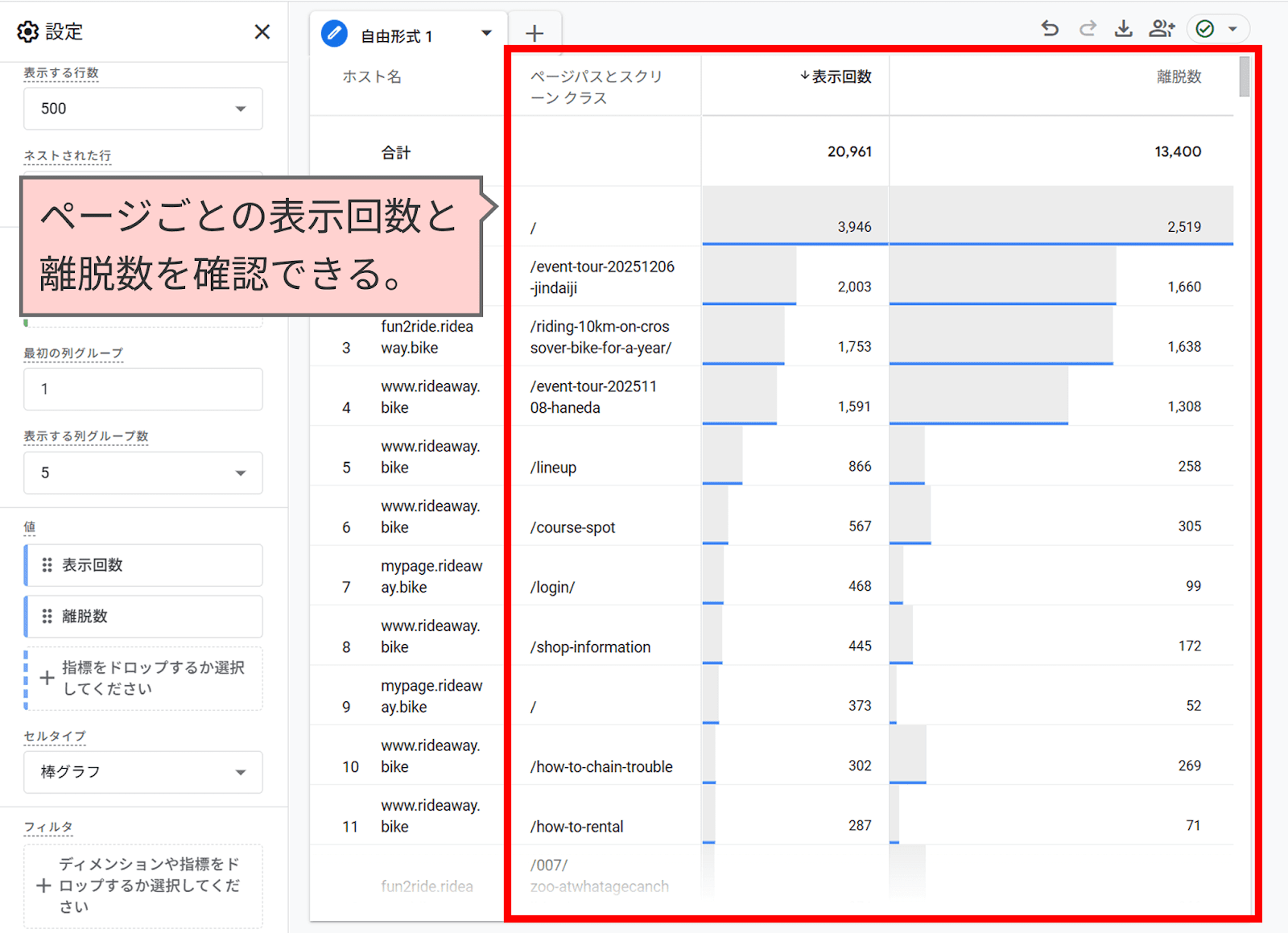Image resolution: width=1288 pixels, height=933 pixels.
Task: Expand the 自由形式 1 tab dropdown arrow
Action: [486, 34]
